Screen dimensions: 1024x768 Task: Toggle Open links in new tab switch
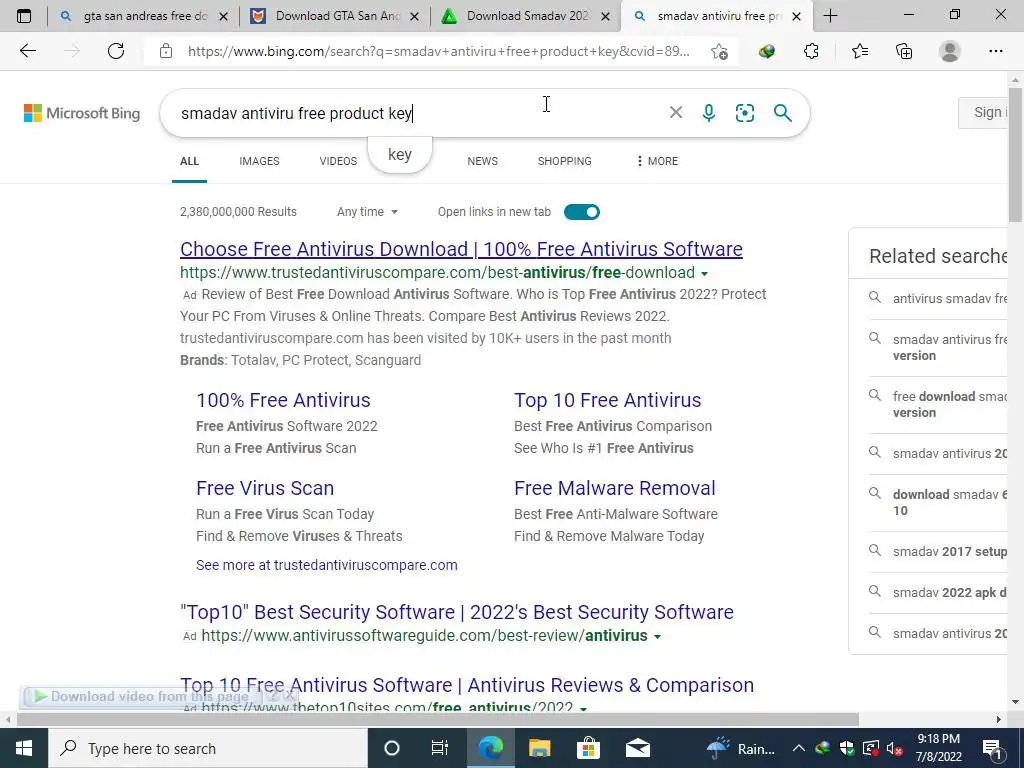point(582,212)
